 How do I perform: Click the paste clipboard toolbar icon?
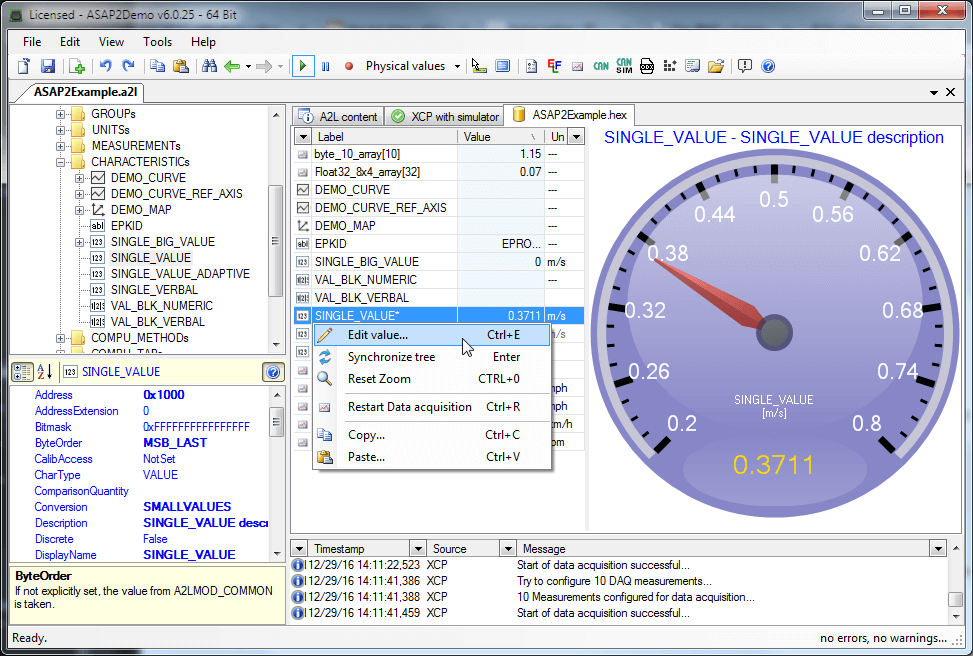[x=181, y=66]
